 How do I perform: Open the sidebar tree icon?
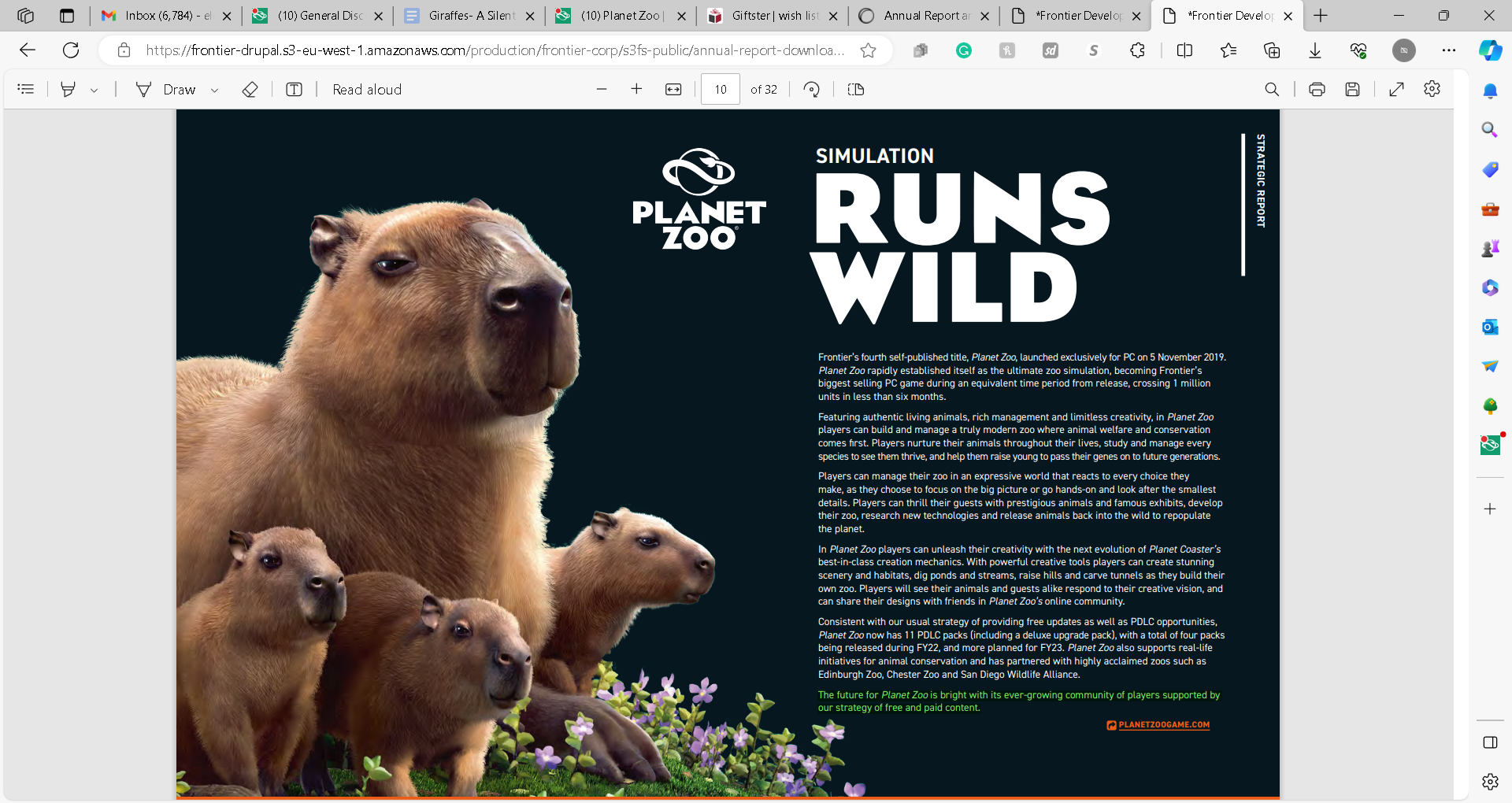pos(1490,405)
